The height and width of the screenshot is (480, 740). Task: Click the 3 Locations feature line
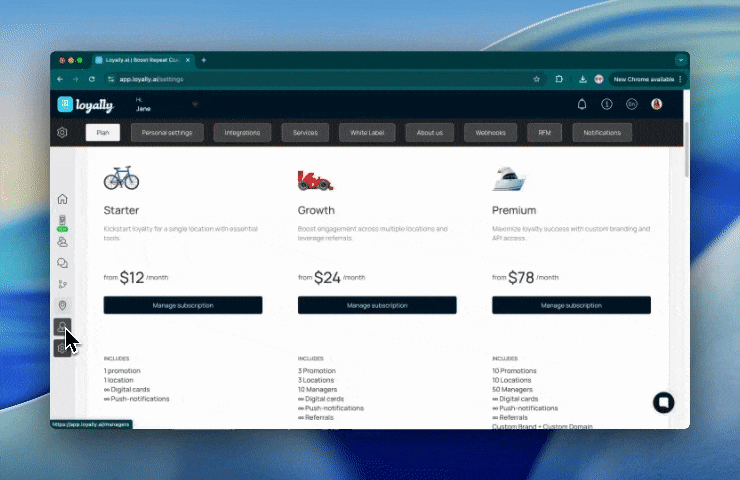tap(316, 380)
